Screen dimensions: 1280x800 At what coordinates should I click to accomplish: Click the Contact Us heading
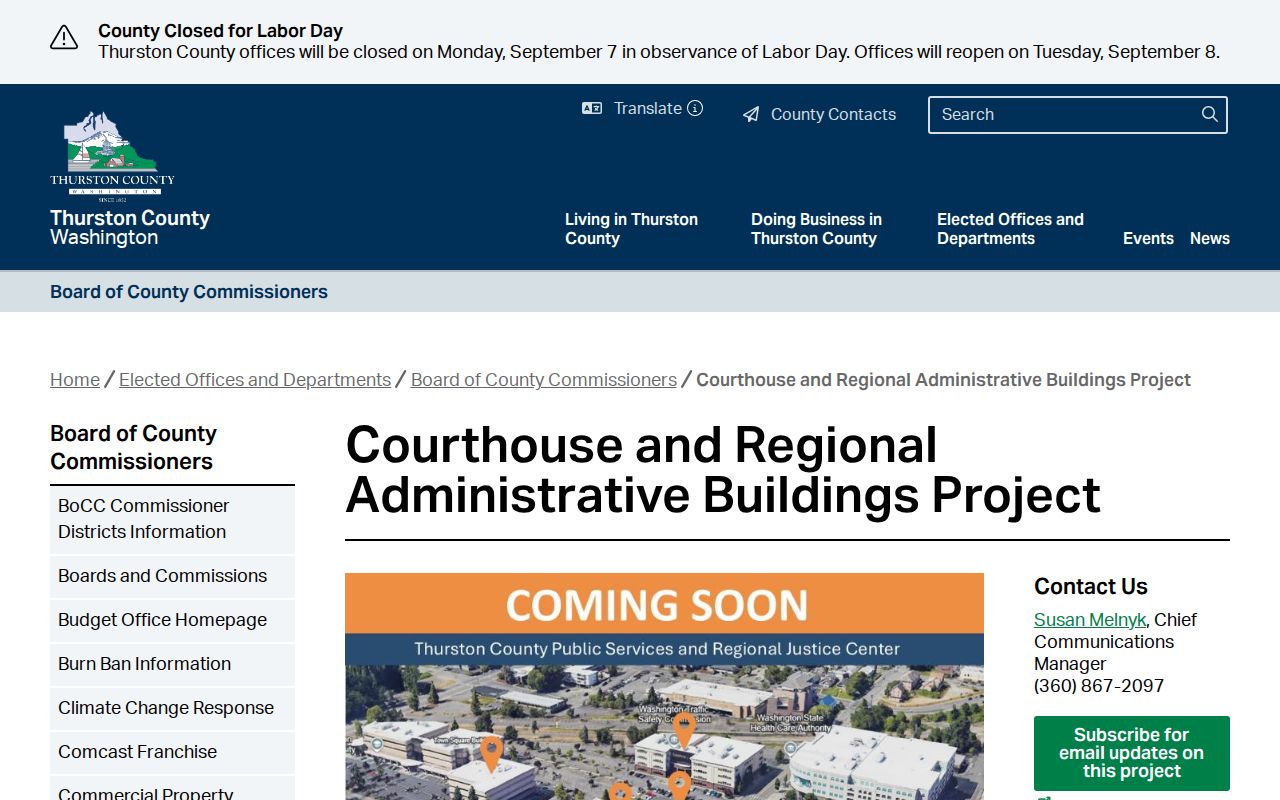point(1091,586)
